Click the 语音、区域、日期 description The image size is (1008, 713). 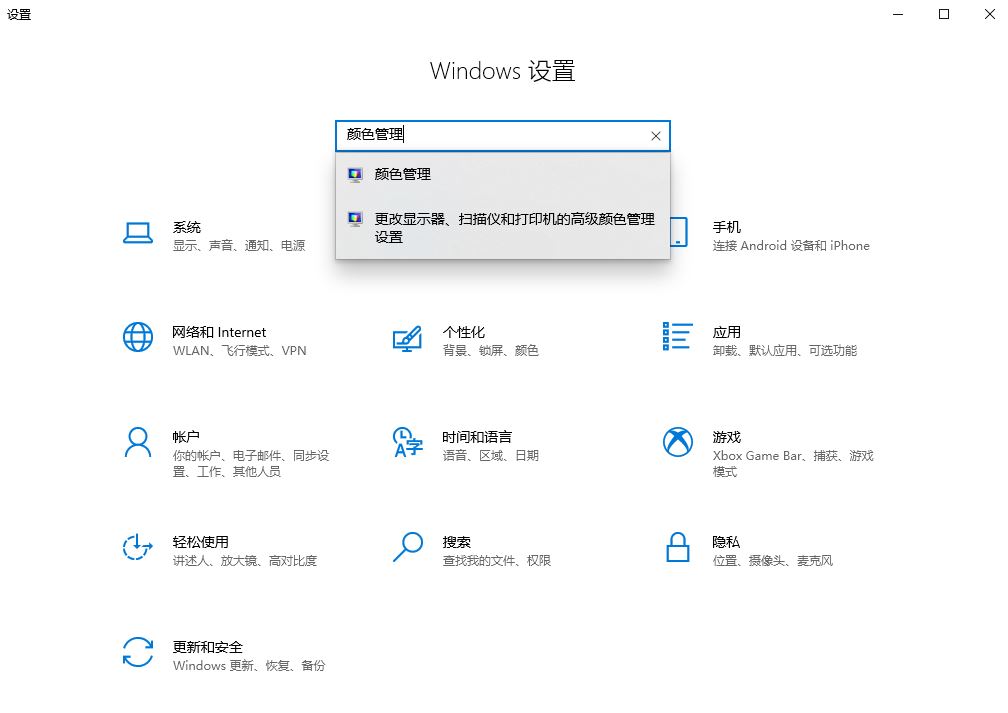(490, 455)
